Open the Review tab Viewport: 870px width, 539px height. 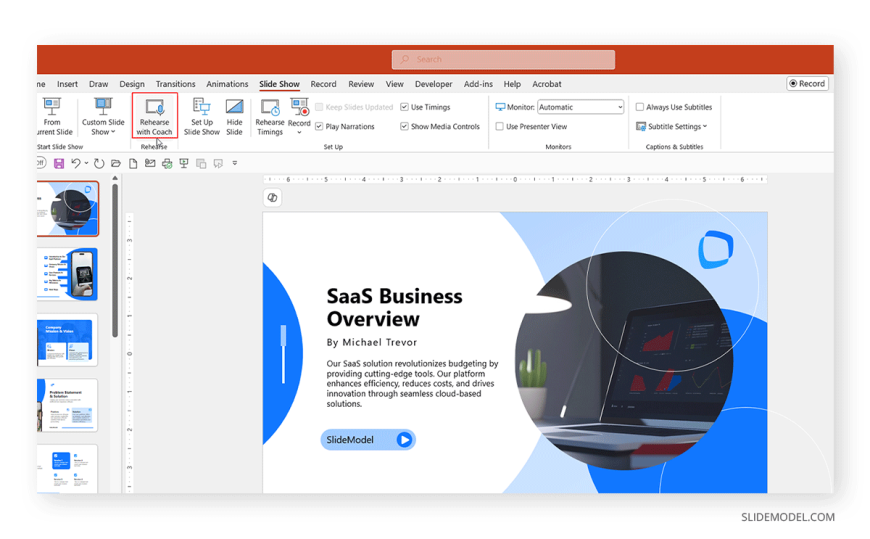(361, 84)
